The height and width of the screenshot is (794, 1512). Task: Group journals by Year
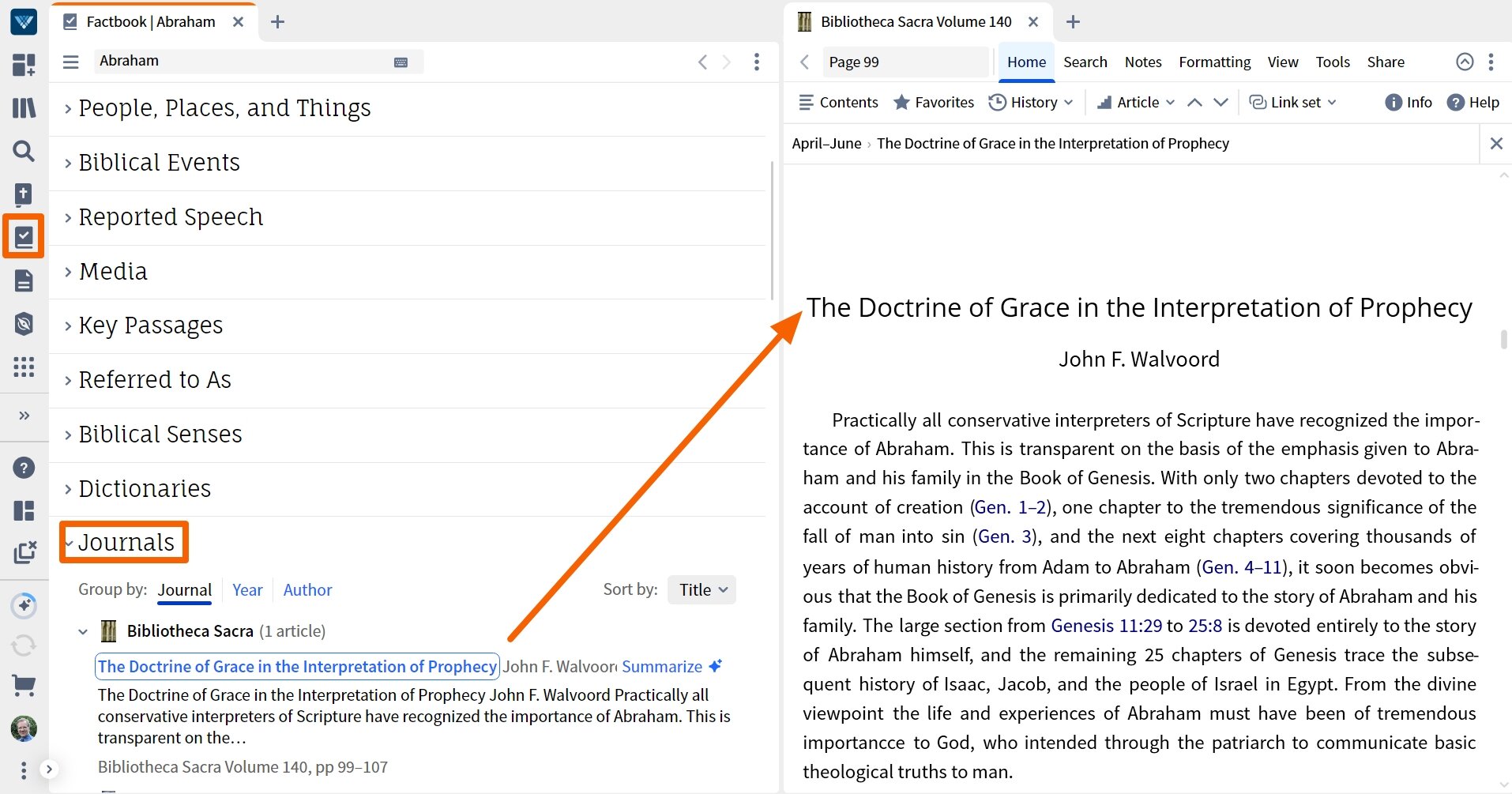coord(247,590)
